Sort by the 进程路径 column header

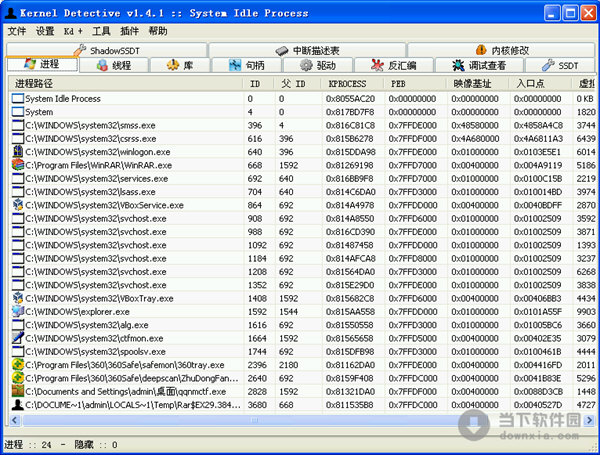click(x=126, y=83)
